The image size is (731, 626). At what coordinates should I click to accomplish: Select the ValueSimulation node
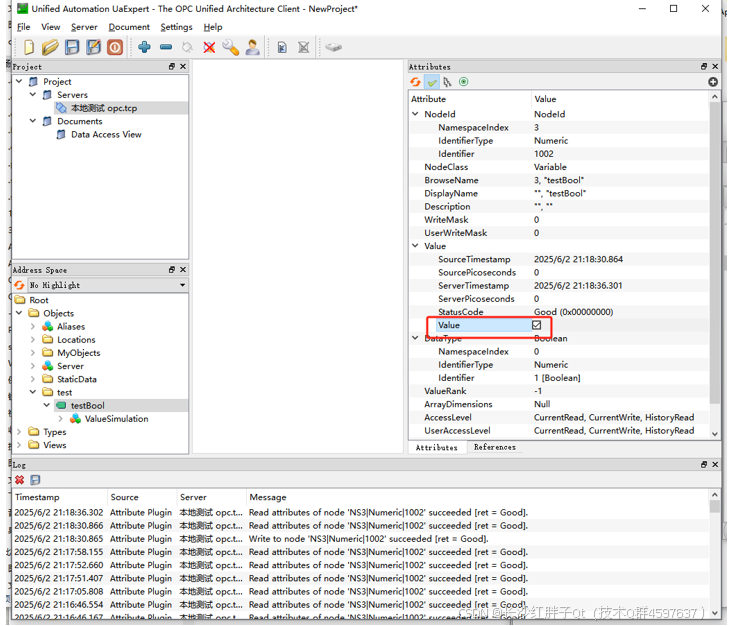pos(116,419)
